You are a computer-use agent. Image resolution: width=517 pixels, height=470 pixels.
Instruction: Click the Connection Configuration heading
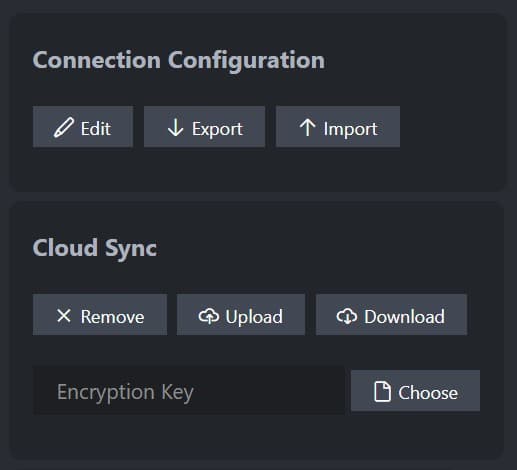[179, 60]
